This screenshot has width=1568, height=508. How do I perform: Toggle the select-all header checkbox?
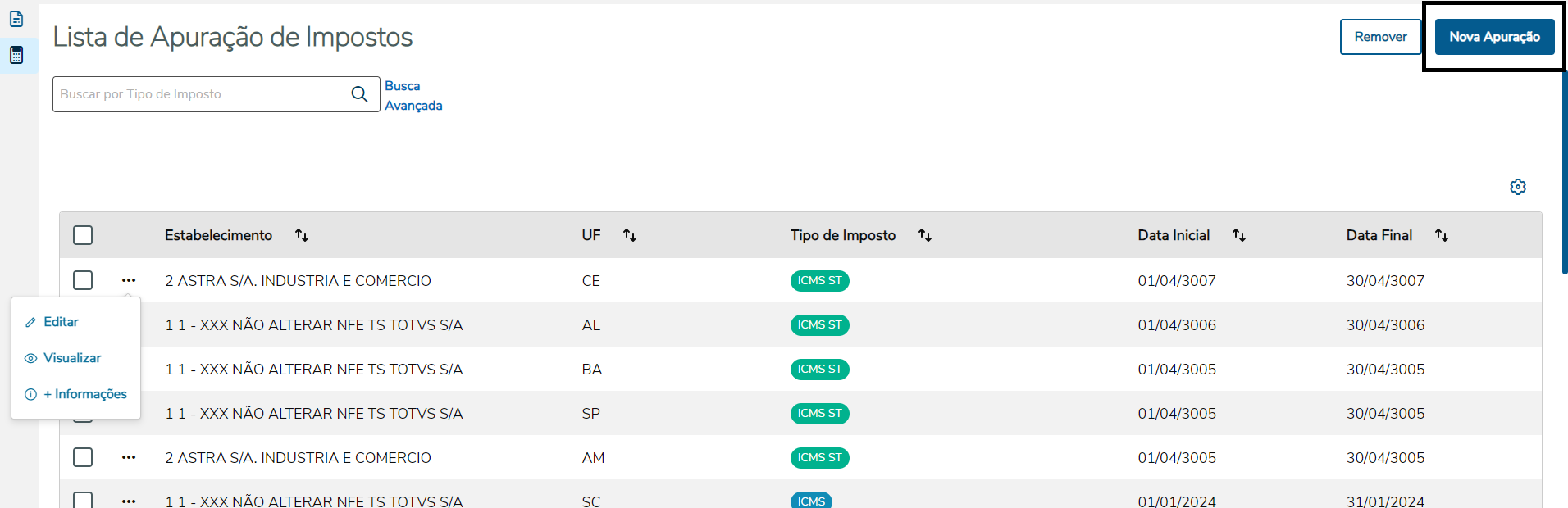[x=83, y=235]
